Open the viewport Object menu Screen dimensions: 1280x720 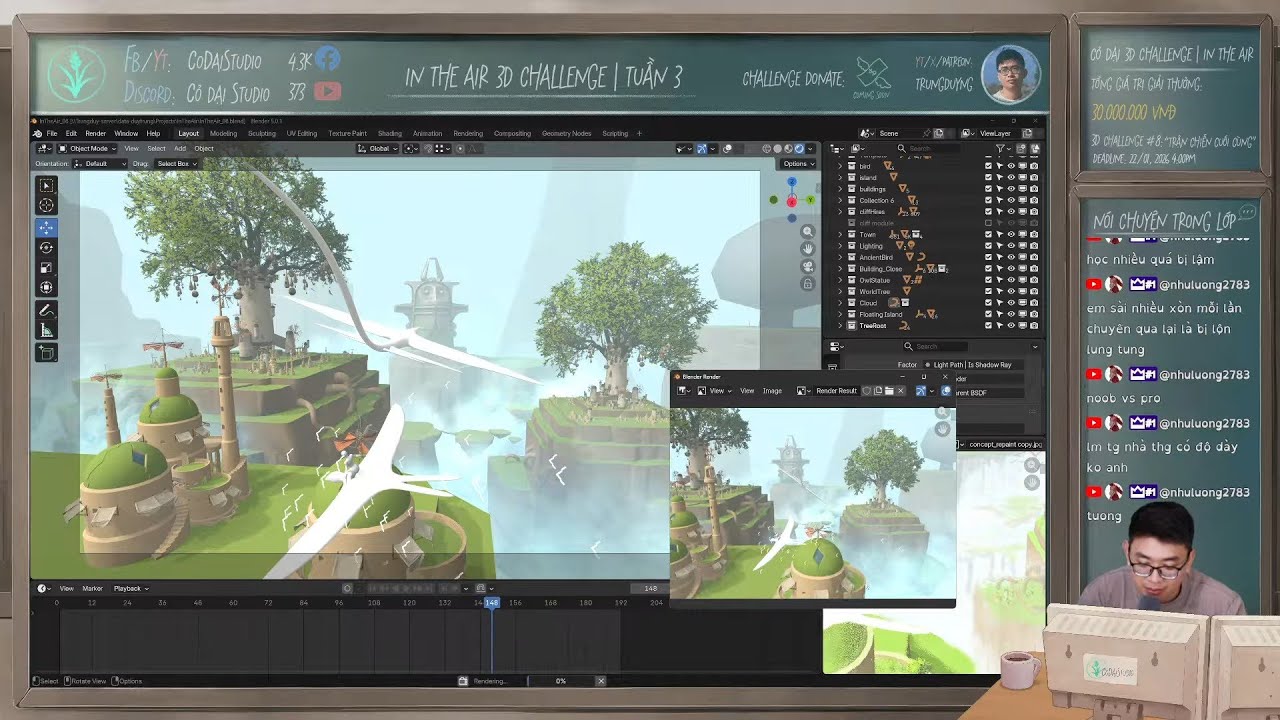pos(204,149)
